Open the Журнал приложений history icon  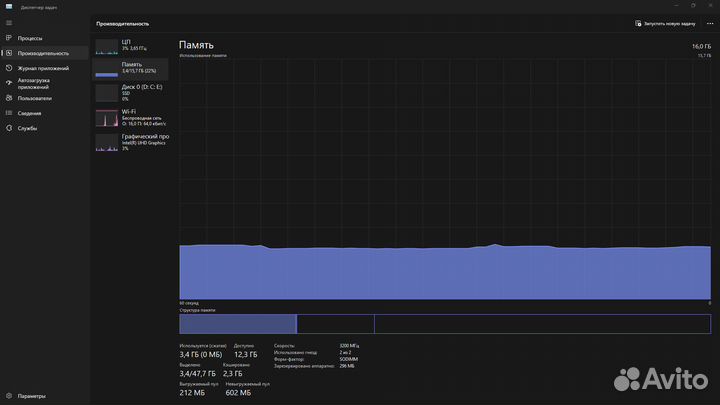point(8,68)
